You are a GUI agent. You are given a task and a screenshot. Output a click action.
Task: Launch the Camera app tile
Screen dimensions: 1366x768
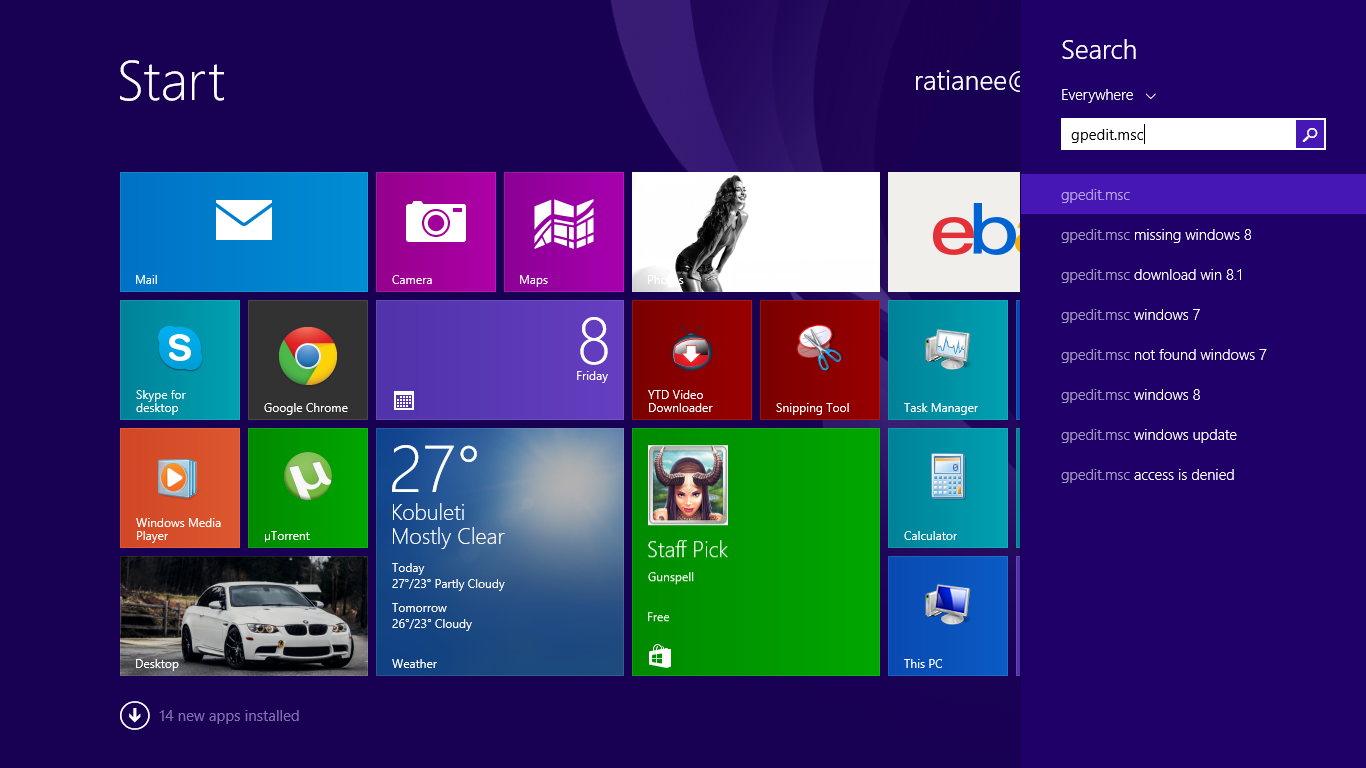coord(435,231)
